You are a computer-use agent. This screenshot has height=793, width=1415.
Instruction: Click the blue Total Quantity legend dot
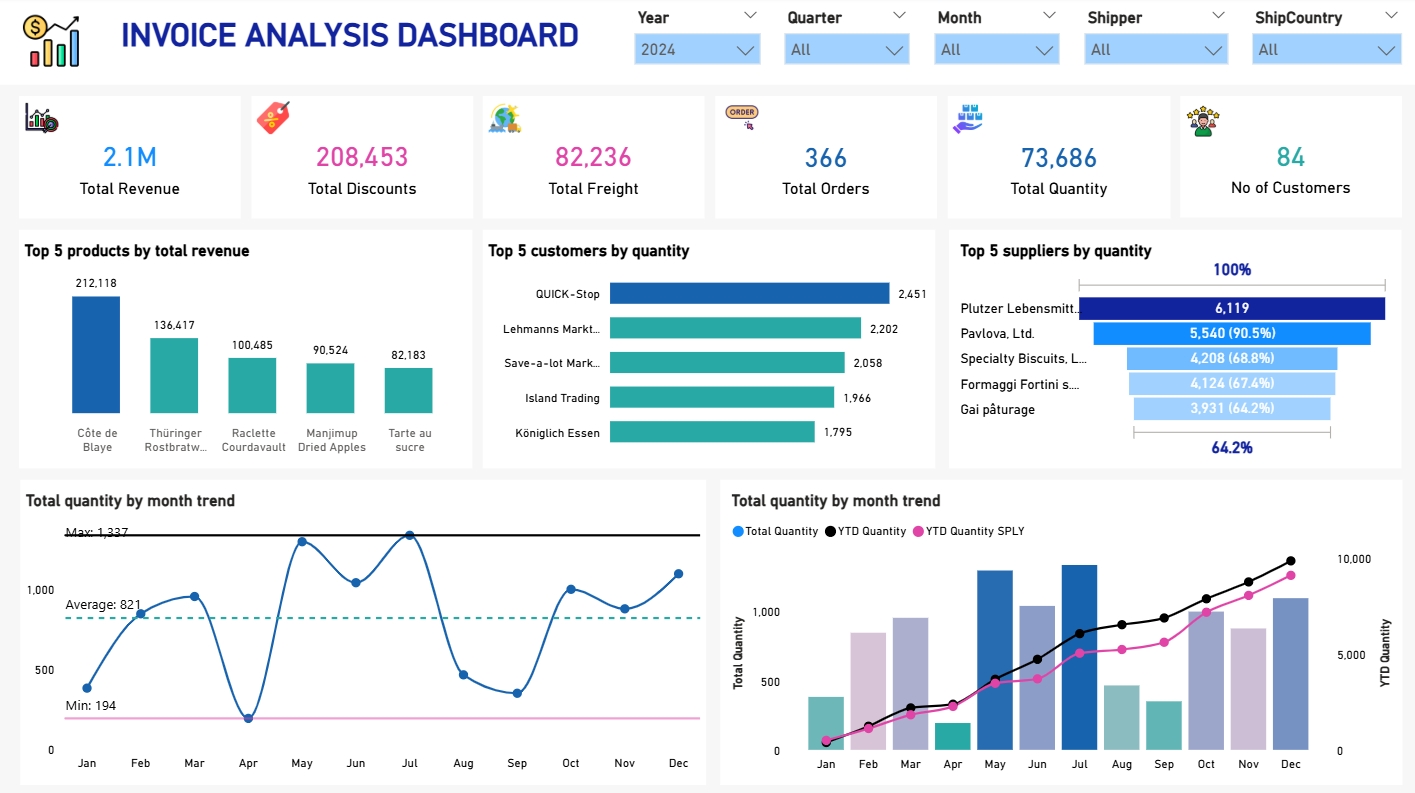[x=738, y=532]
